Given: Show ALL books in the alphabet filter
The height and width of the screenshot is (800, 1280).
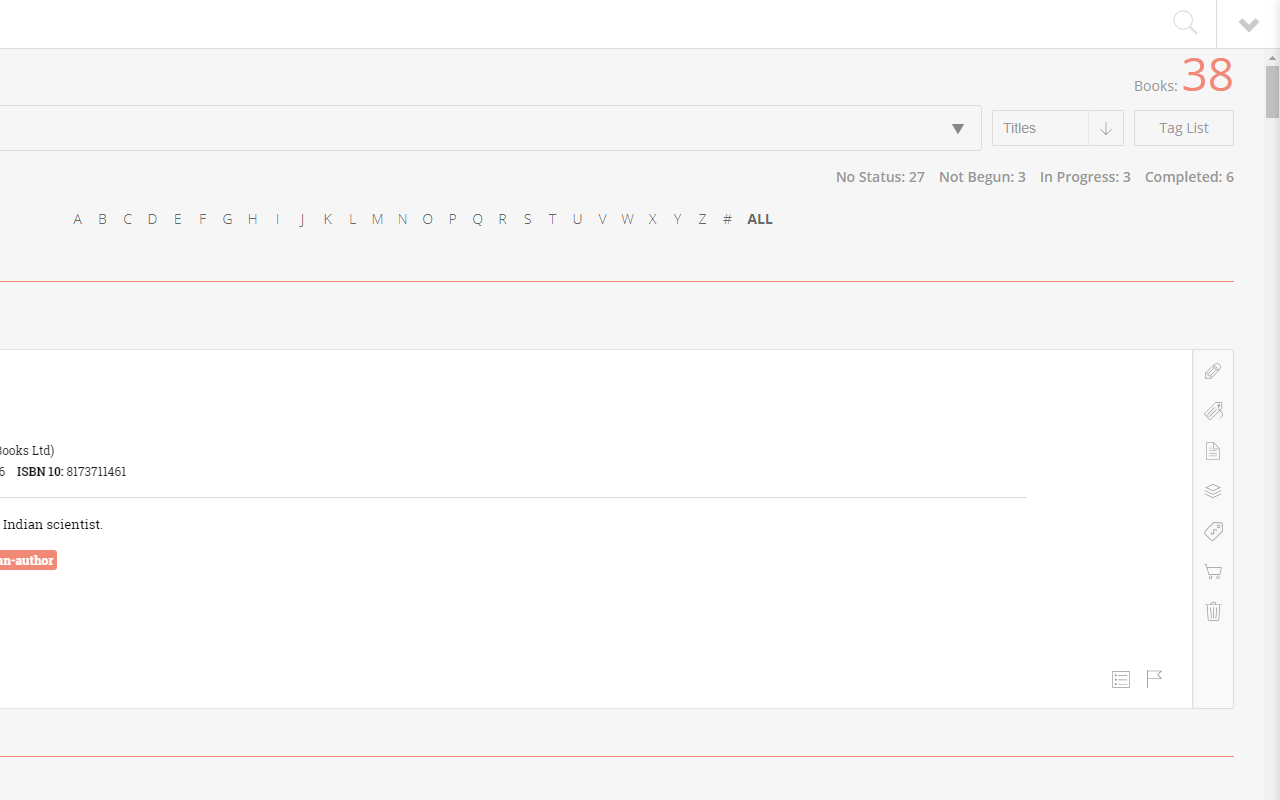Looking at the screenshot, I should 760,219.
